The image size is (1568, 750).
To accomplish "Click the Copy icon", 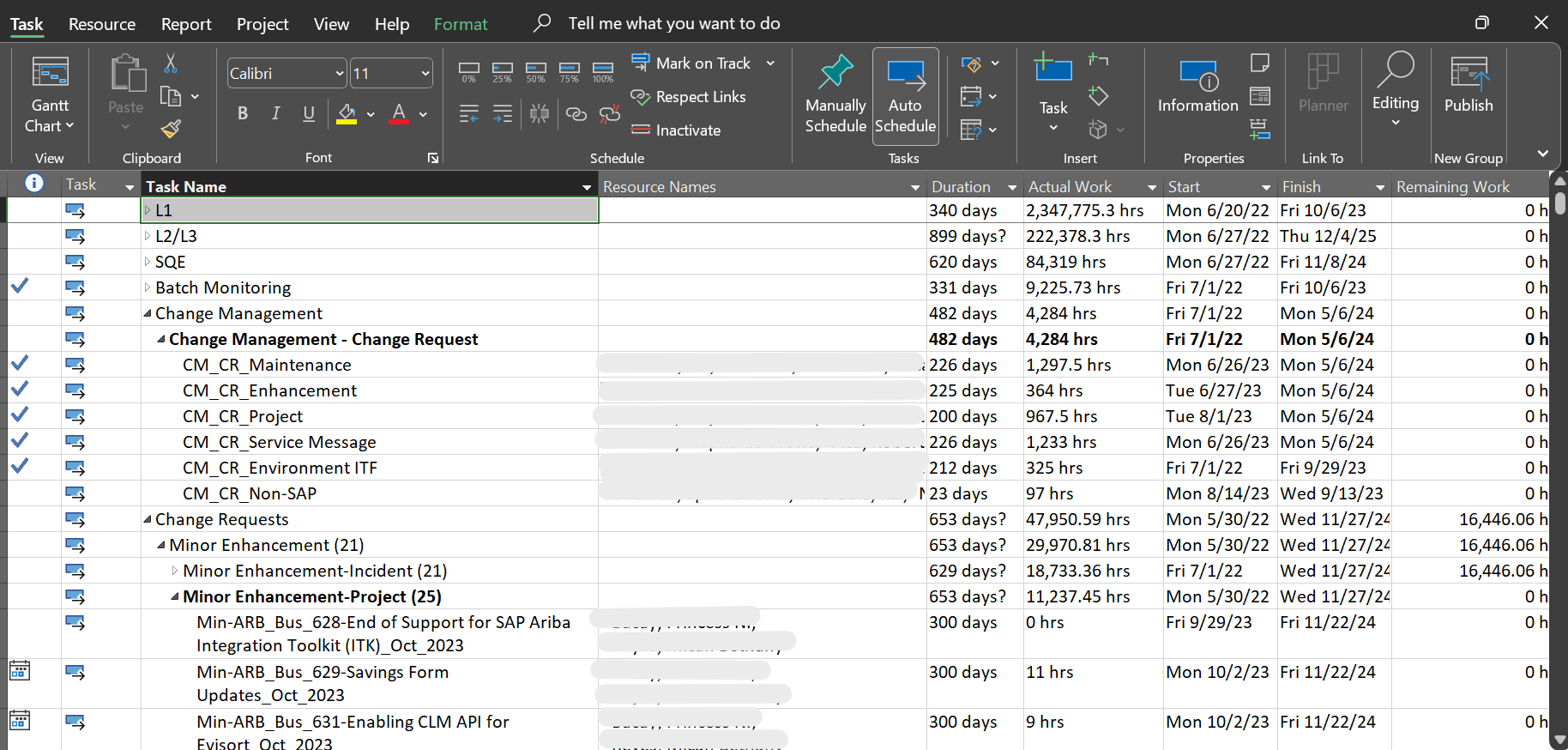I will 171,96.
